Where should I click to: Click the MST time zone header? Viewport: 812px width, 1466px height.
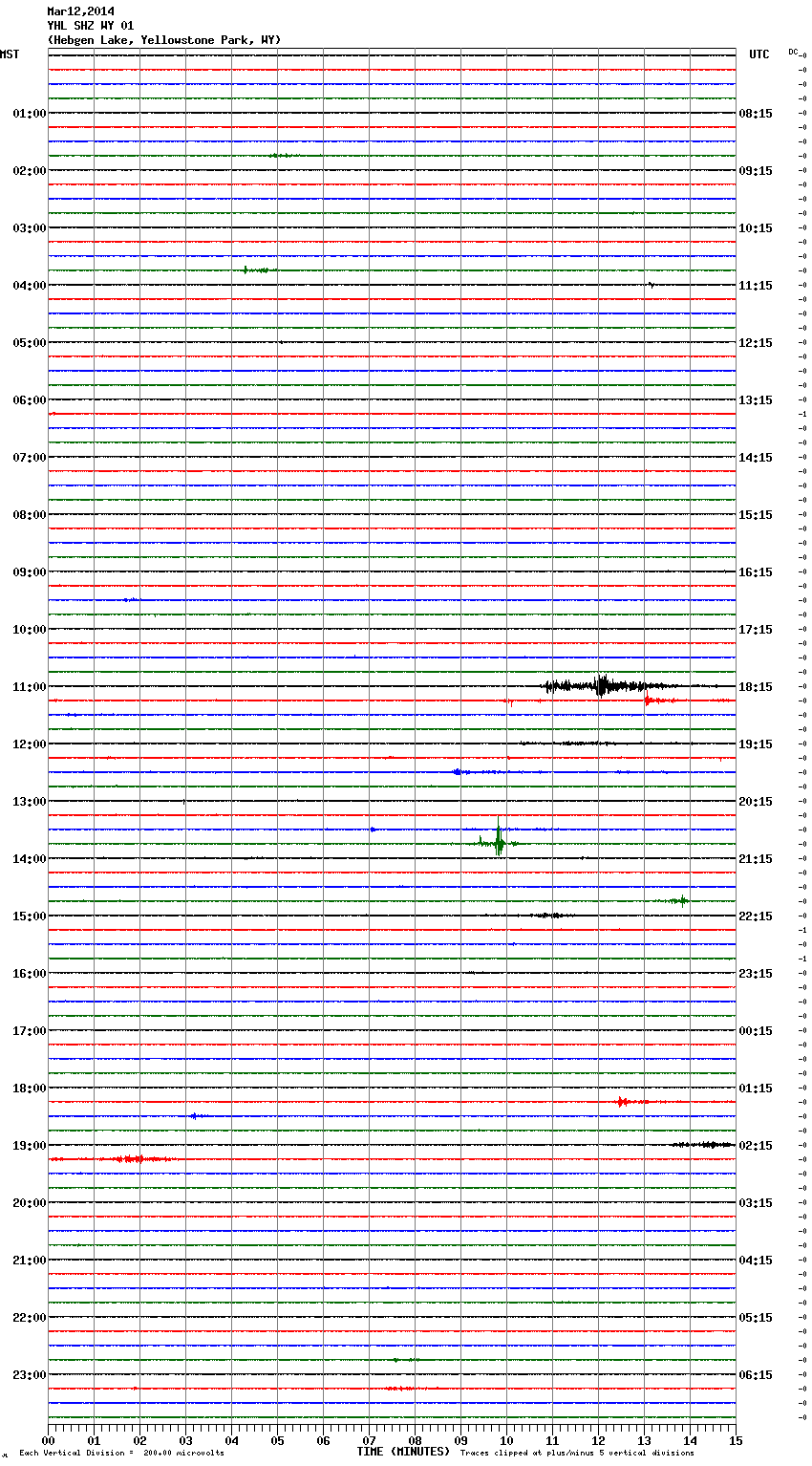tap(10, 54)
